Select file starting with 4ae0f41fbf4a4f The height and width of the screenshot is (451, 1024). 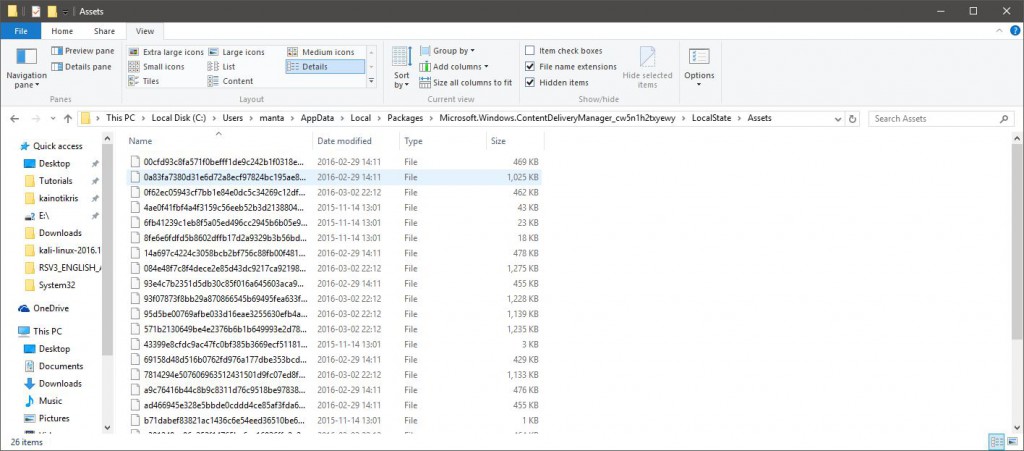coord(334,208)
